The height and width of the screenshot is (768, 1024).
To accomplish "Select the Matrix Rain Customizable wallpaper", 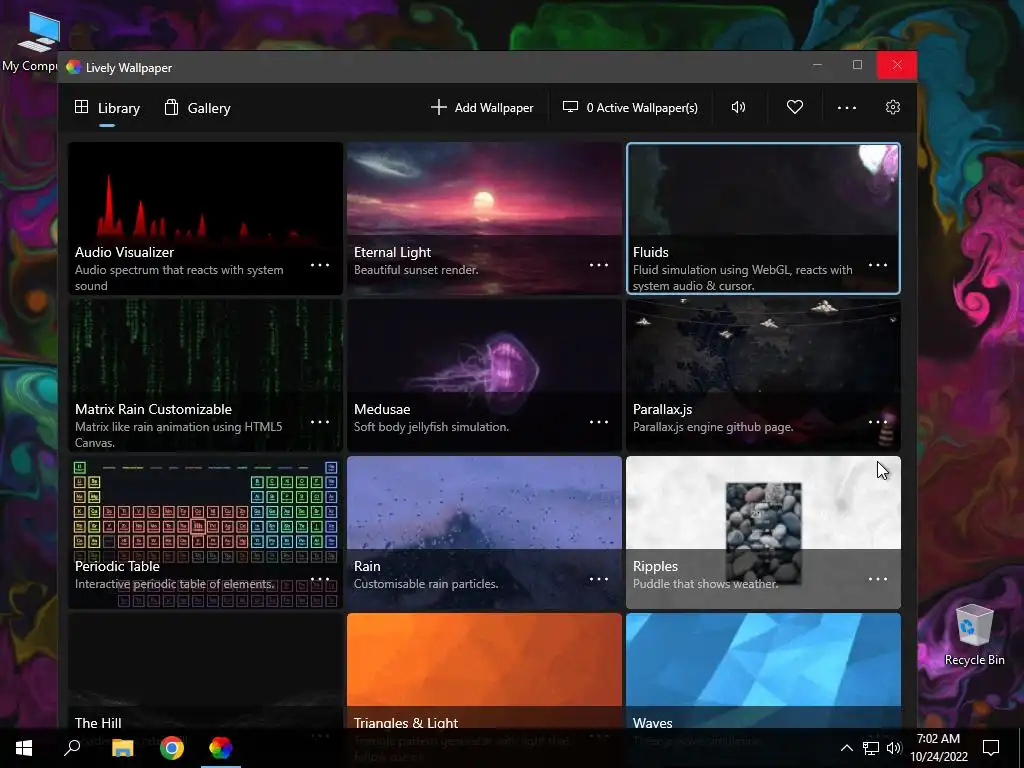I will click(206, 376).
